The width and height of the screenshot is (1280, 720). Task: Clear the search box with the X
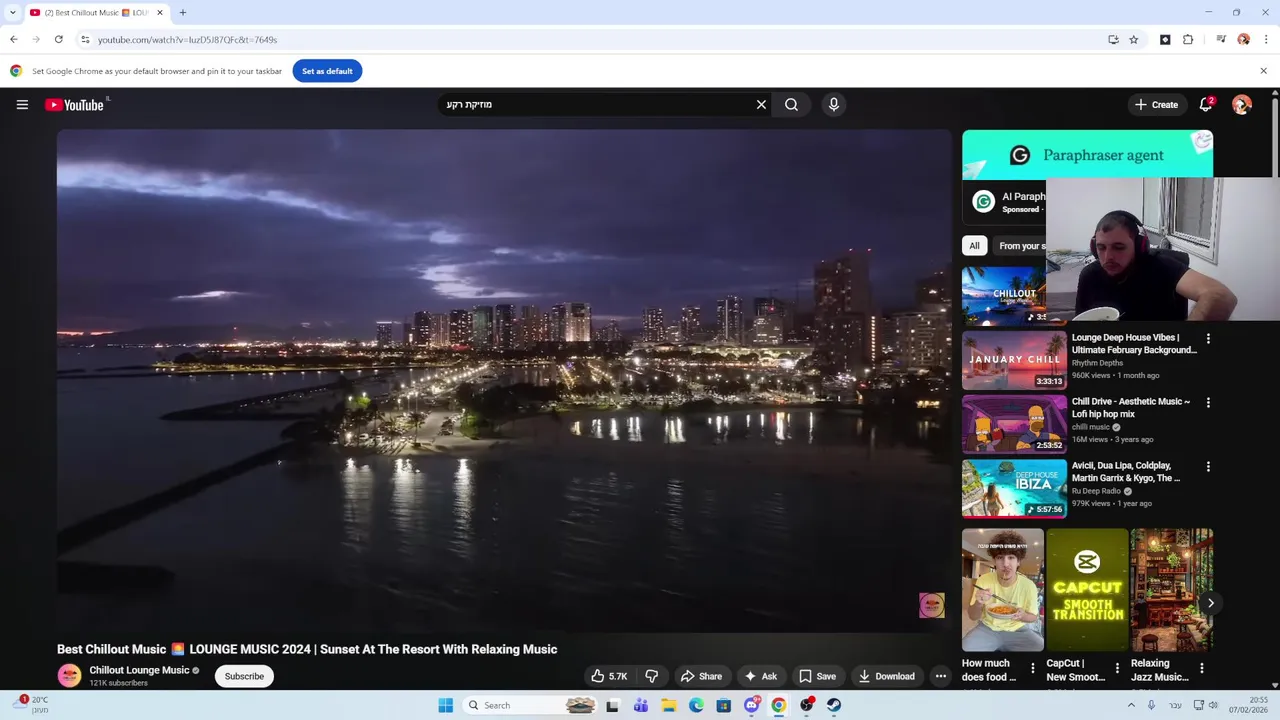761,104
